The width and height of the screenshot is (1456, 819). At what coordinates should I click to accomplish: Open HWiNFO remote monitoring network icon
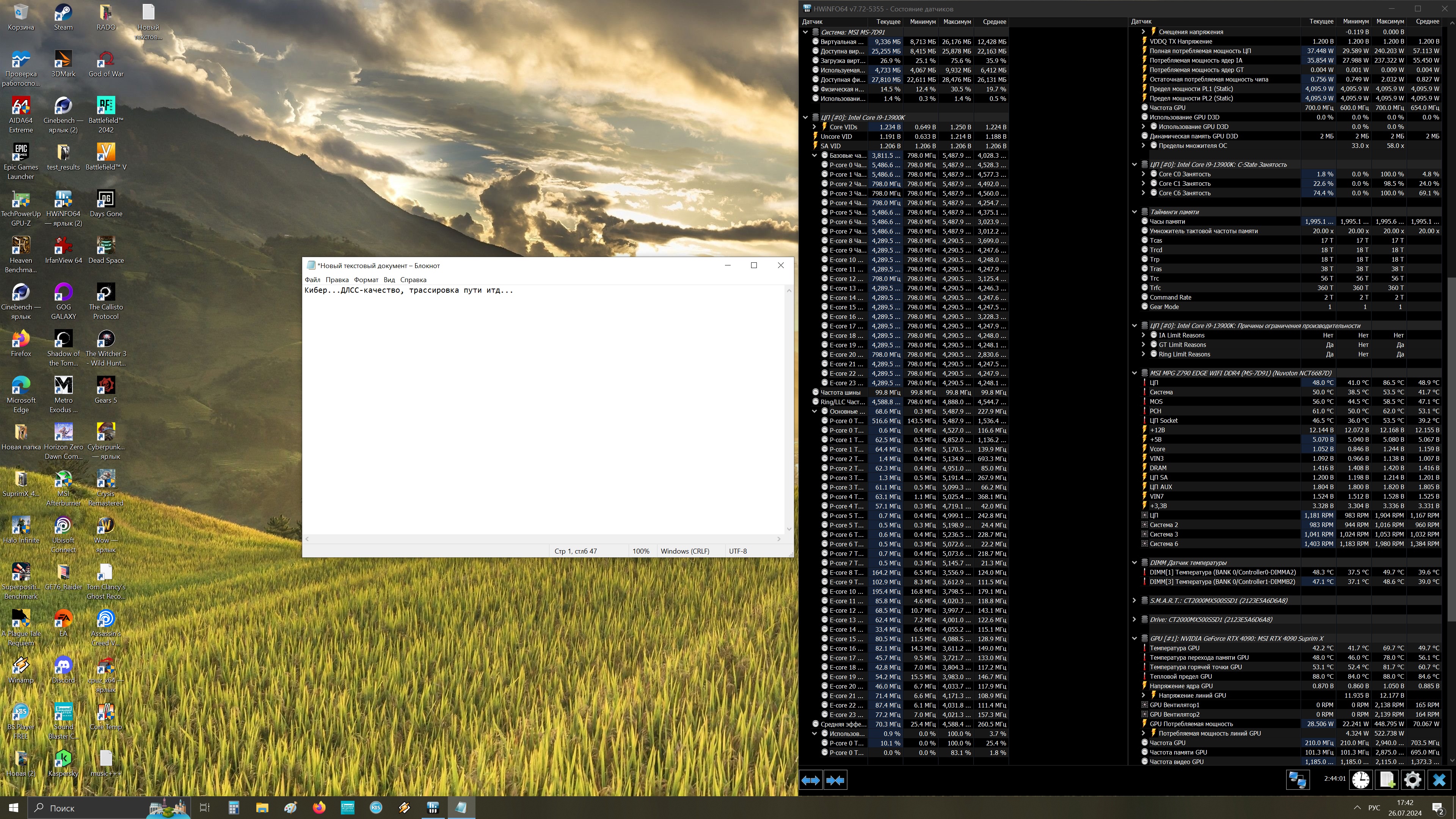(1297, 780)
